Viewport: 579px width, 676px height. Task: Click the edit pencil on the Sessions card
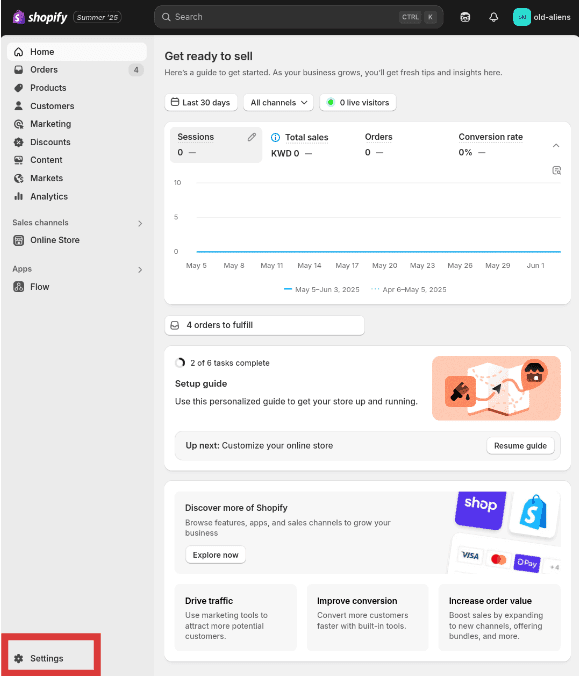tap(252, 137)
